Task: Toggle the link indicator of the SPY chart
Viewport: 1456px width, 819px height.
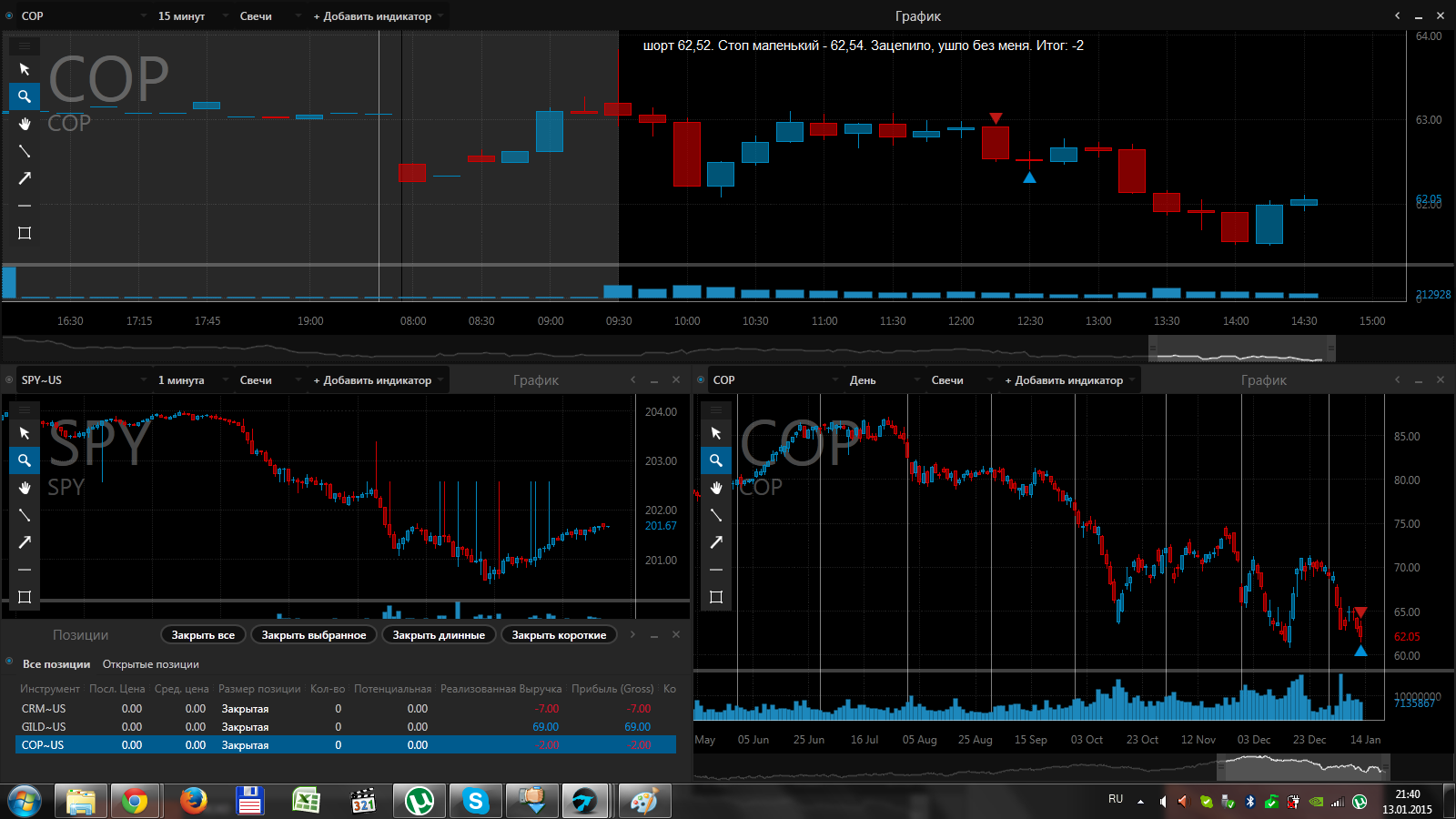Action: point(9,379)
